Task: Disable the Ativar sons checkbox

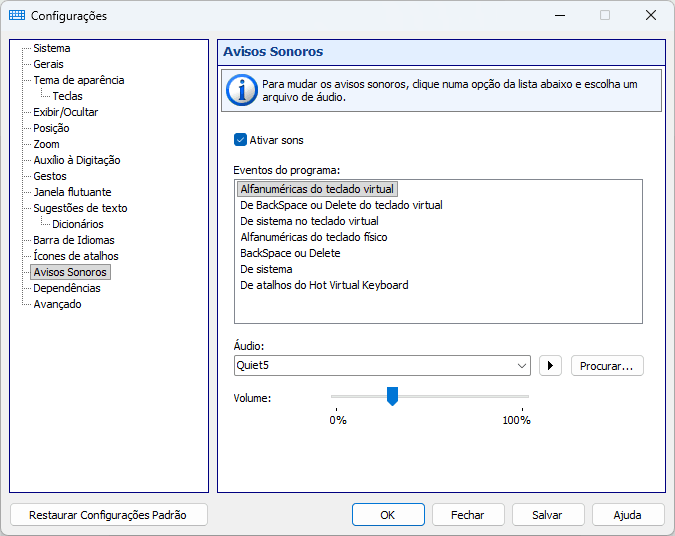Action: click(240, 140)
